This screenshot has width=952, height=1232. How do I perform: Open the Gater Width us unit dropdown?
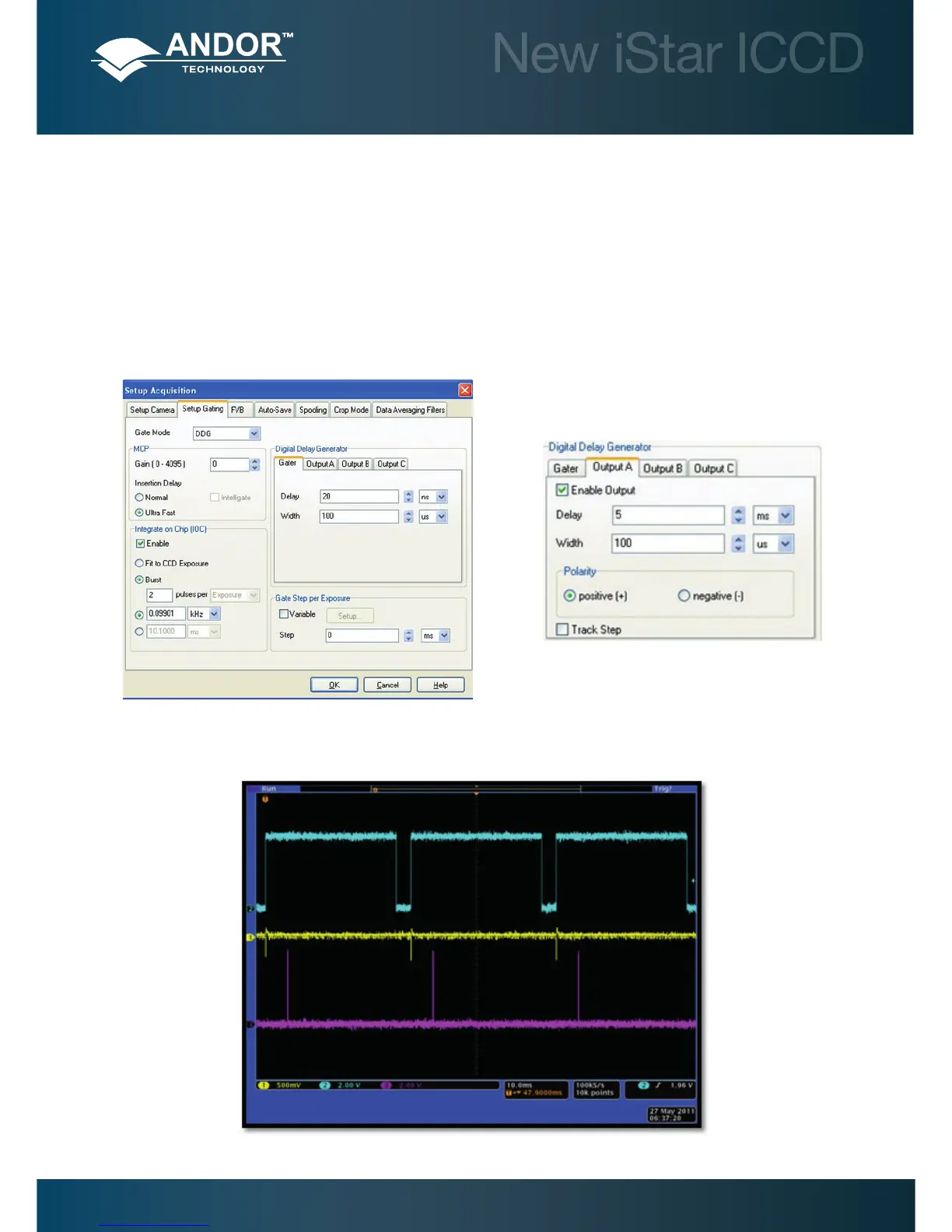[x=433, y=516]
